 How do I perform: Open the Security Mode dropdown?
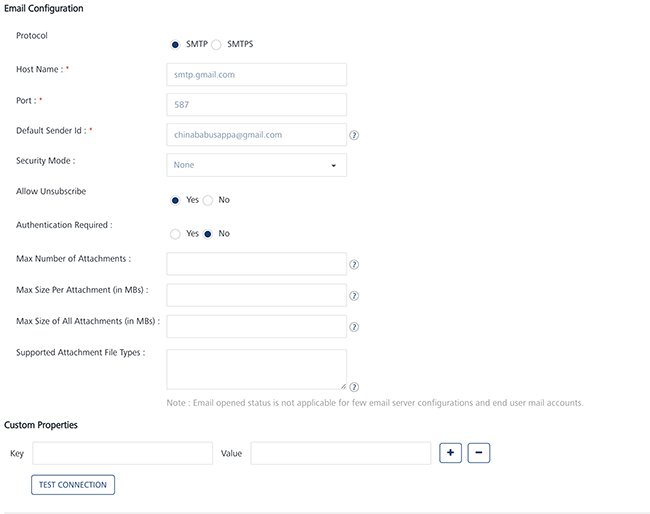point(256,165)
